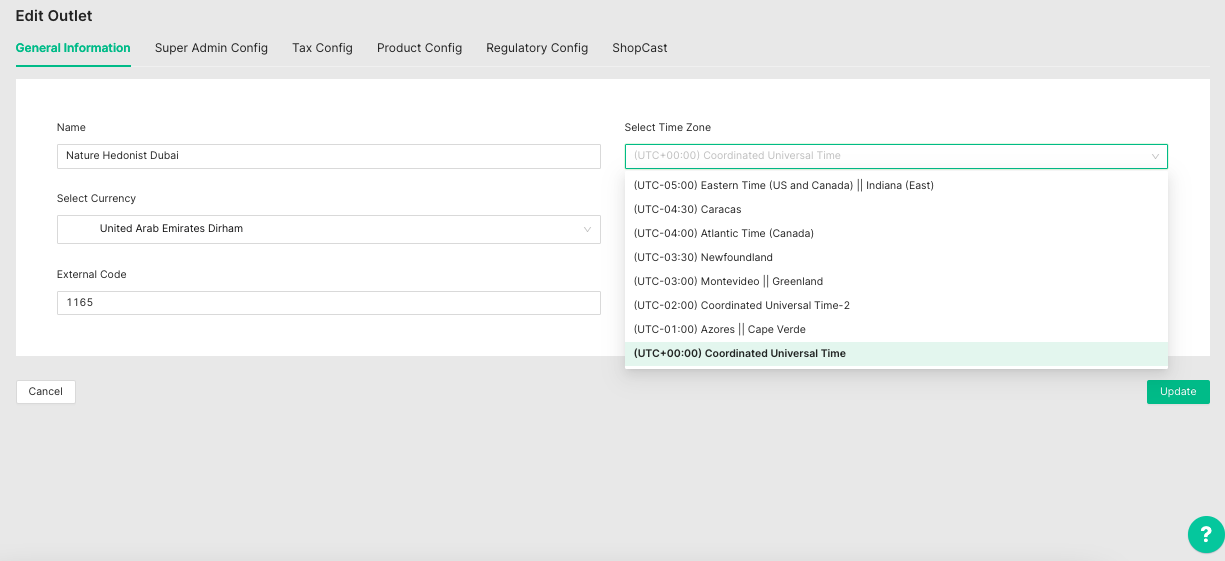Open the Select Time Zone combo box
The height and width of the screenshot is (561, 1225).
[x=880, y=156]
